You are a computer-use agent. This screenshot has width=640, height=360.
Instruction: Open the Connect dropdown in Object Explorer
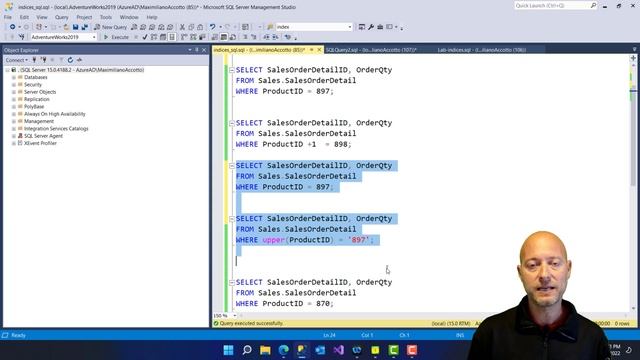(17, 60)
